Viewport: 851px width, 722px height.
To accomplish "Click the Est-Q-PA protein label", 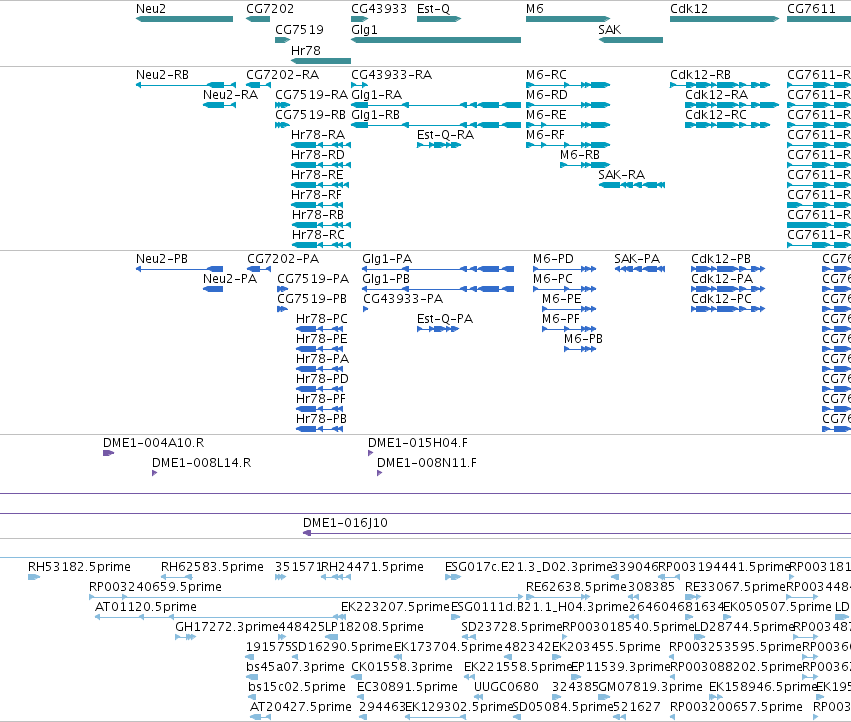I will [445, 319].
